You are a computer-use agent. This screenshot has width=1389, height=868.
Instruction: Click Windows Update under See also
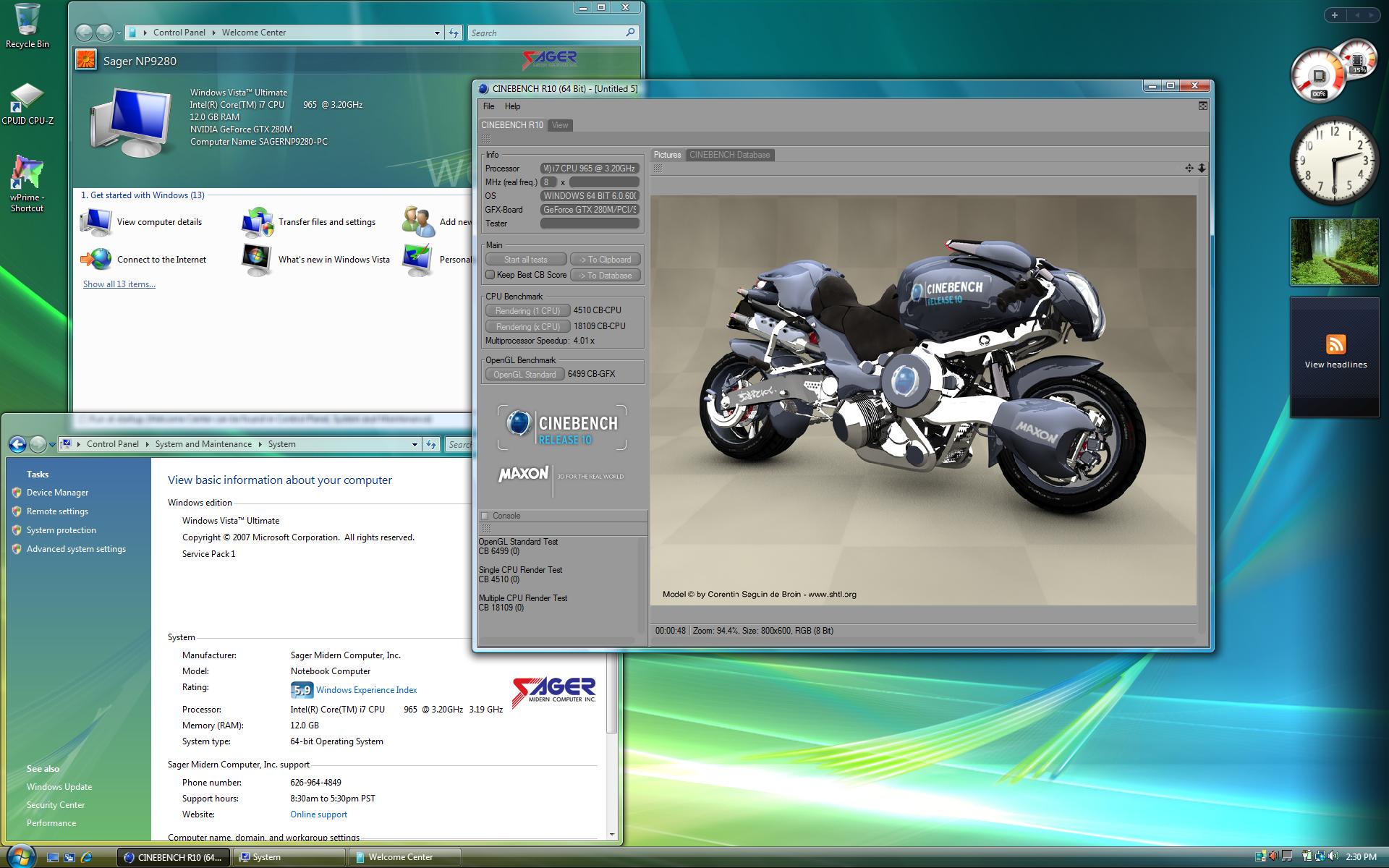click(x=59, y=787)
